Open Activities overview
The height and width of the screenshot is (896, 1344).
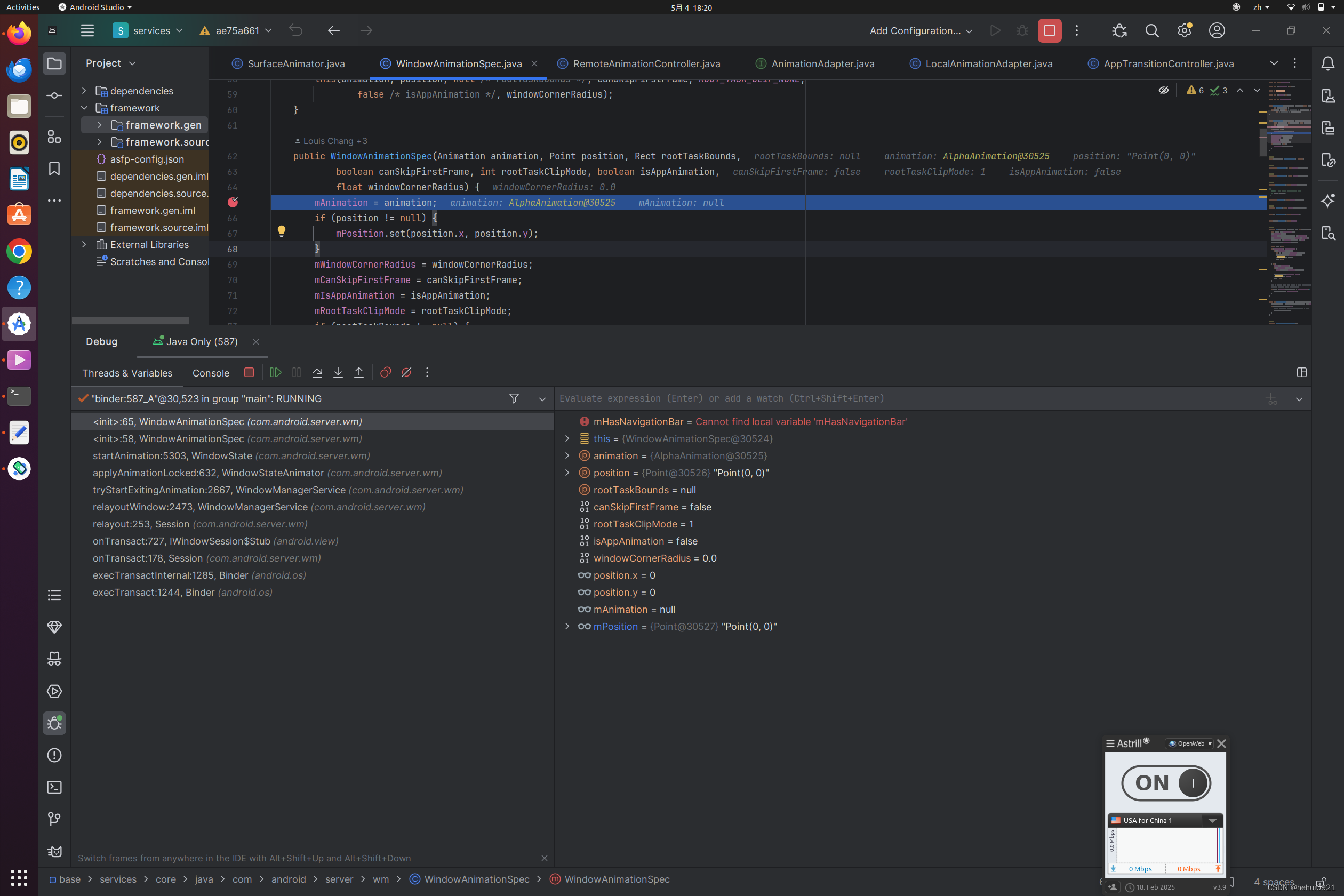[x=23, y=7]
